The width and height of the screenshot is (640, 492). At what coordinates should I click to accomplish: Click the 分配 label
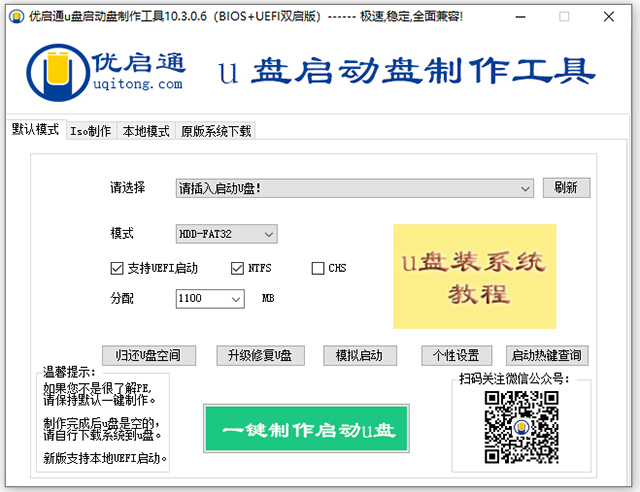click(x=122, y=298)
